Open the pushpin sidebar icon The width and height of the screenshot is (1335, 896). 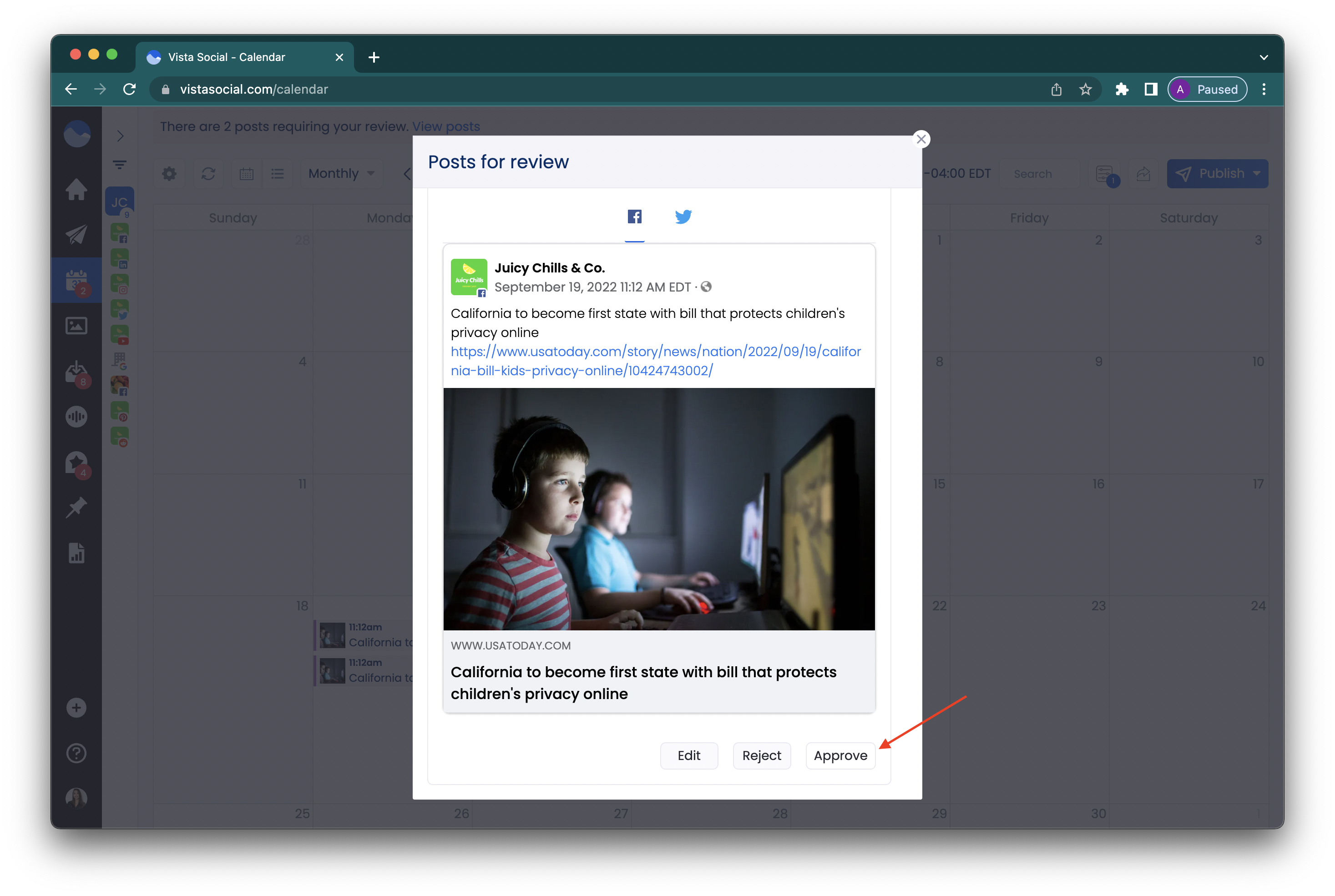click(76, 508)
